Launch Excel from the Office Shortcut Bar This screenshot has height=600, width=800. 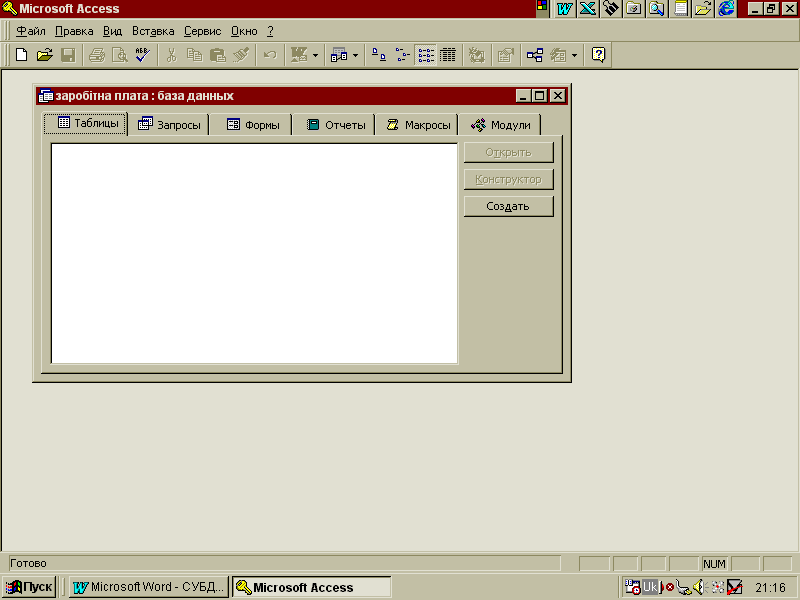click(x=588, y=8)
